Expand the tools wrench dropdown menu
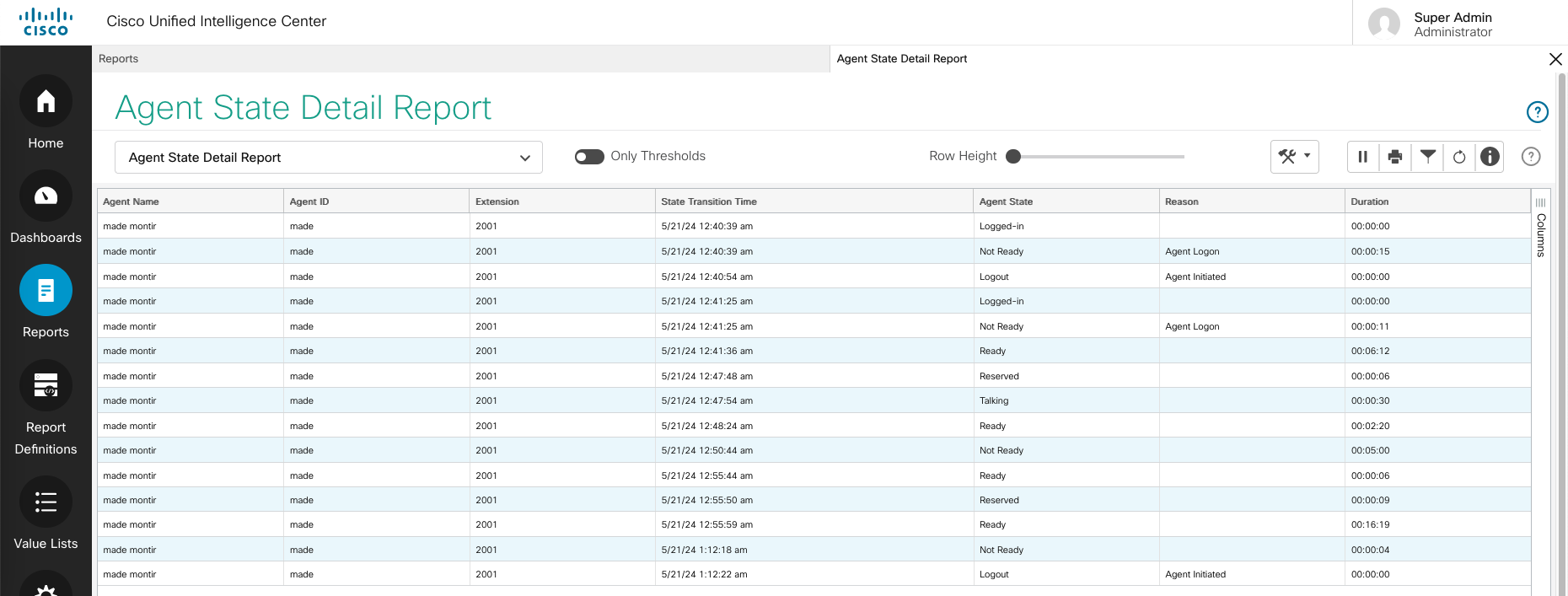 pyautogui.click(x=1294, y=157)
